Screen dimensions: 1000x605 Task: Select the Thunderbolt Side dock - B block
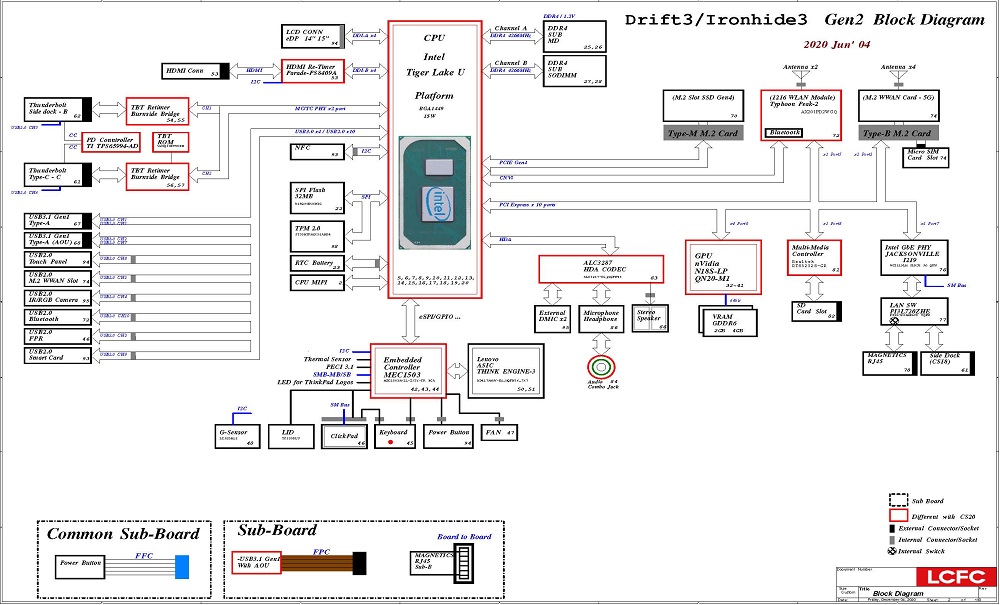[58, 109]
